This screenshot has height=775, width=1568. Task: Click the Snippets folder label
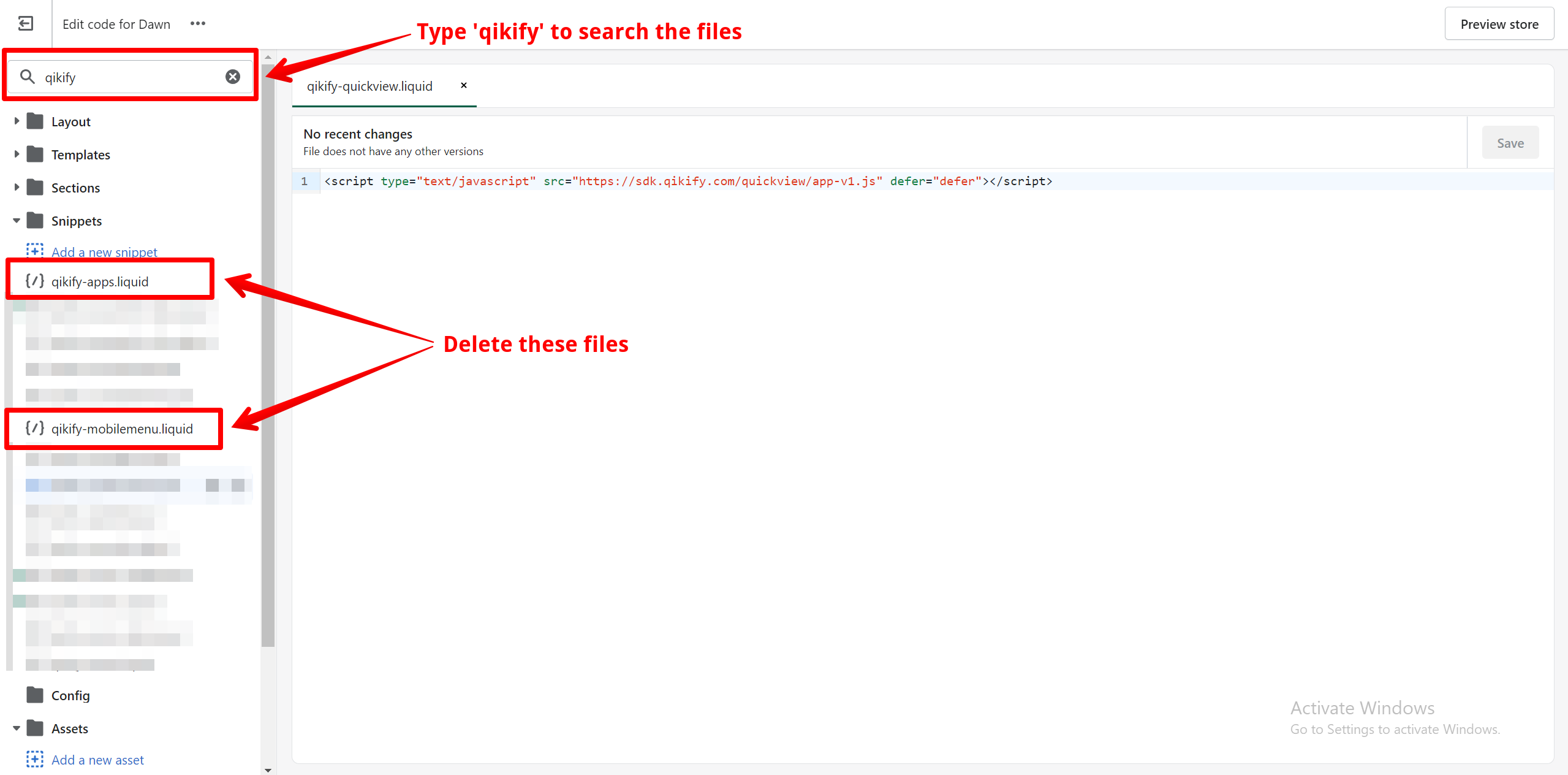(77, 221)
